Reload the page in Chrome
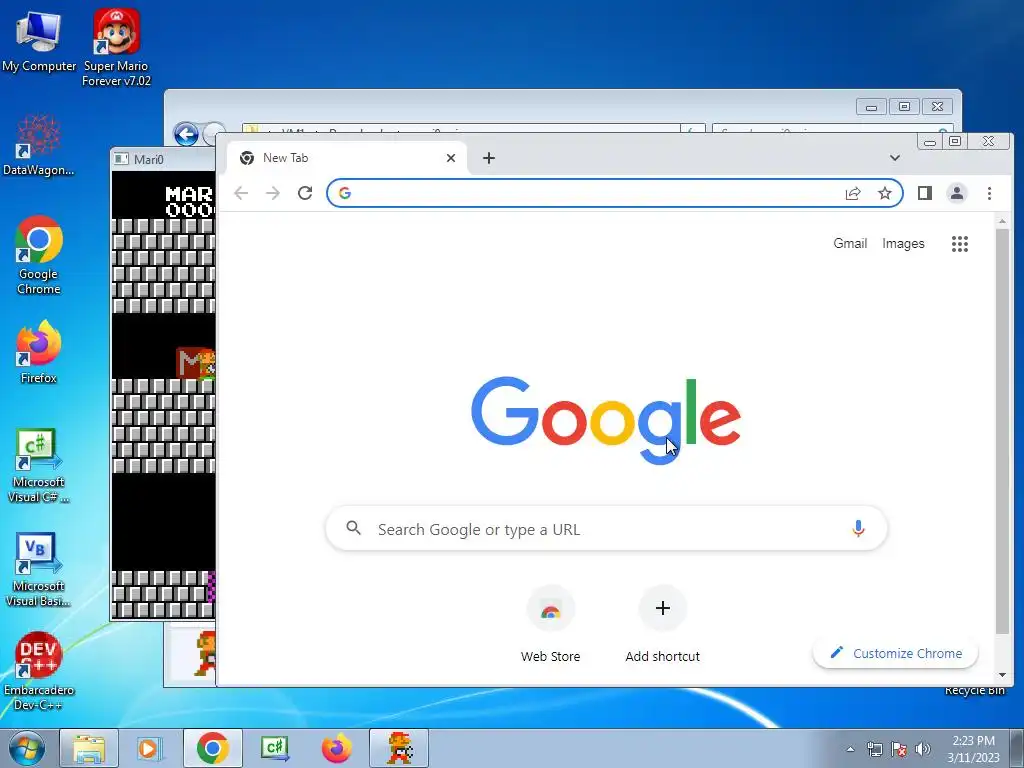 click(x=305, y=193)
